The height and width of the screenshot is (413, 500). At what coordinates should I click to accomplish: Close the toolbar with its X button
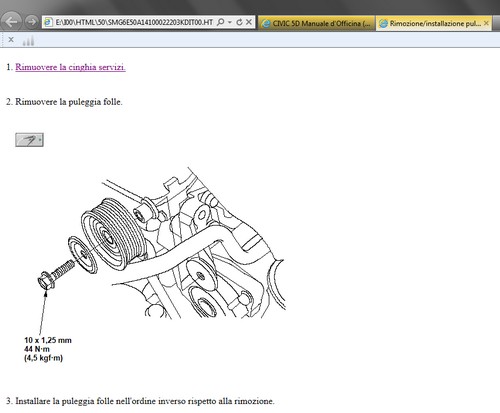(11, 40)
